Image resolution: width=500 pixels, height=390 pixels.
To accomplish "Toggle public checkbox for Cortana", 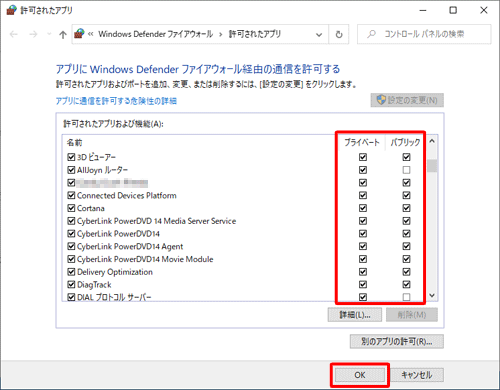I will pos(406,208).
